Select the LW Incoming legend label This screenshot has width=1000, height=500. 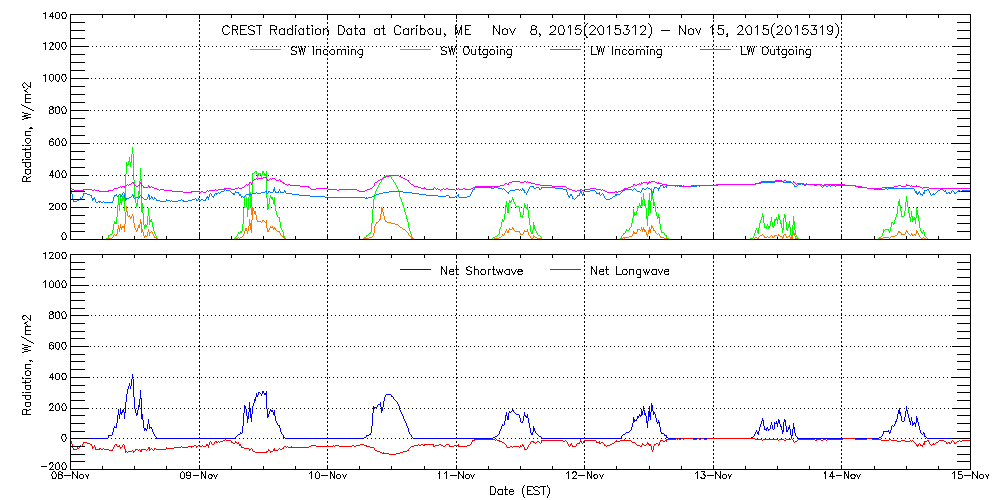pyautogui.click(x=626, y=51)
